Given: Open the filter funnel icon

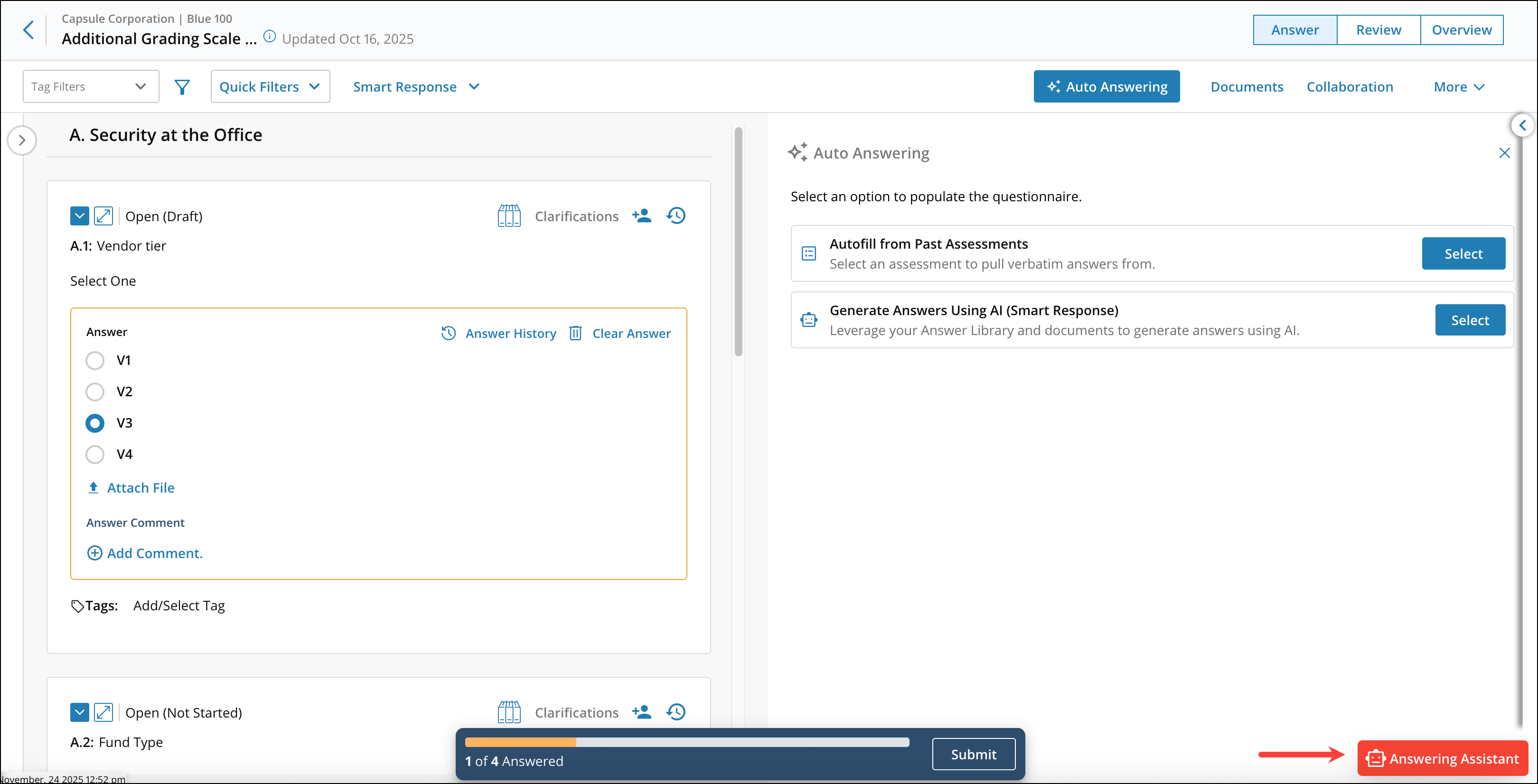Looking at the screenshot, I should pos(182,86).
